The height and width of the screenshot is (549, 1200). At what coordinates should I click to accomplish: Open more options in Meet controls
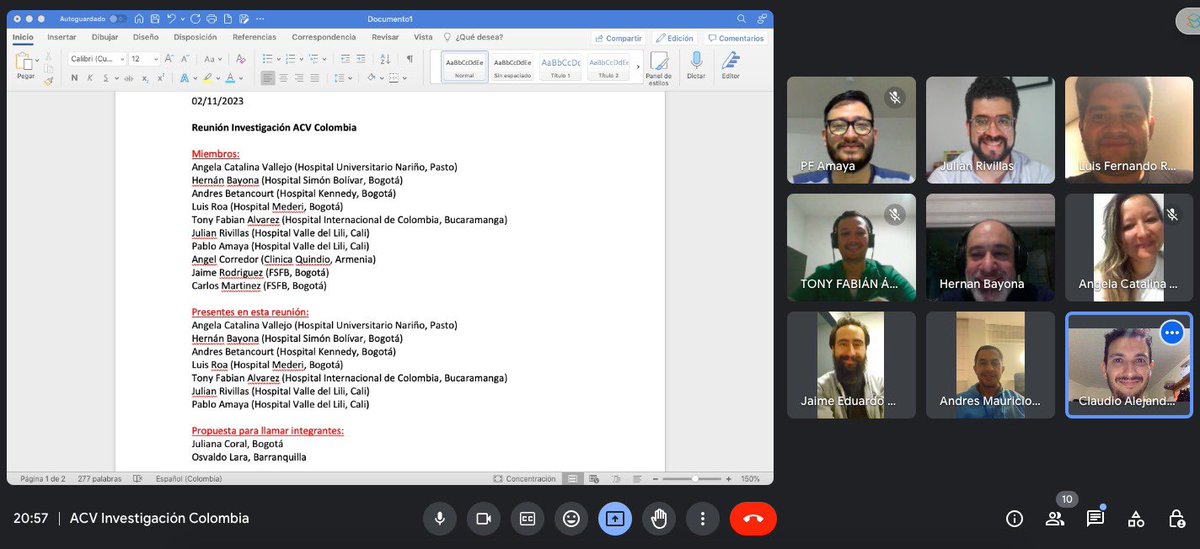tap(703, 518)
